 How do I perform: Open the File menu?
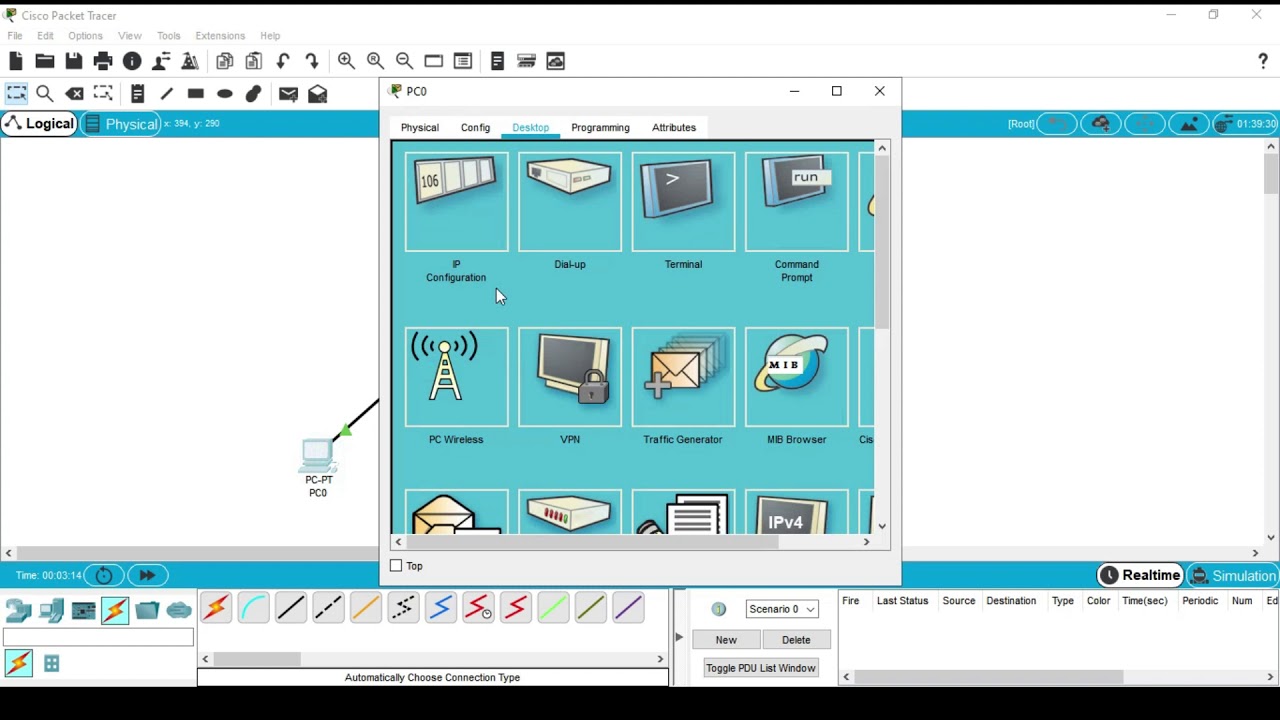15,36
